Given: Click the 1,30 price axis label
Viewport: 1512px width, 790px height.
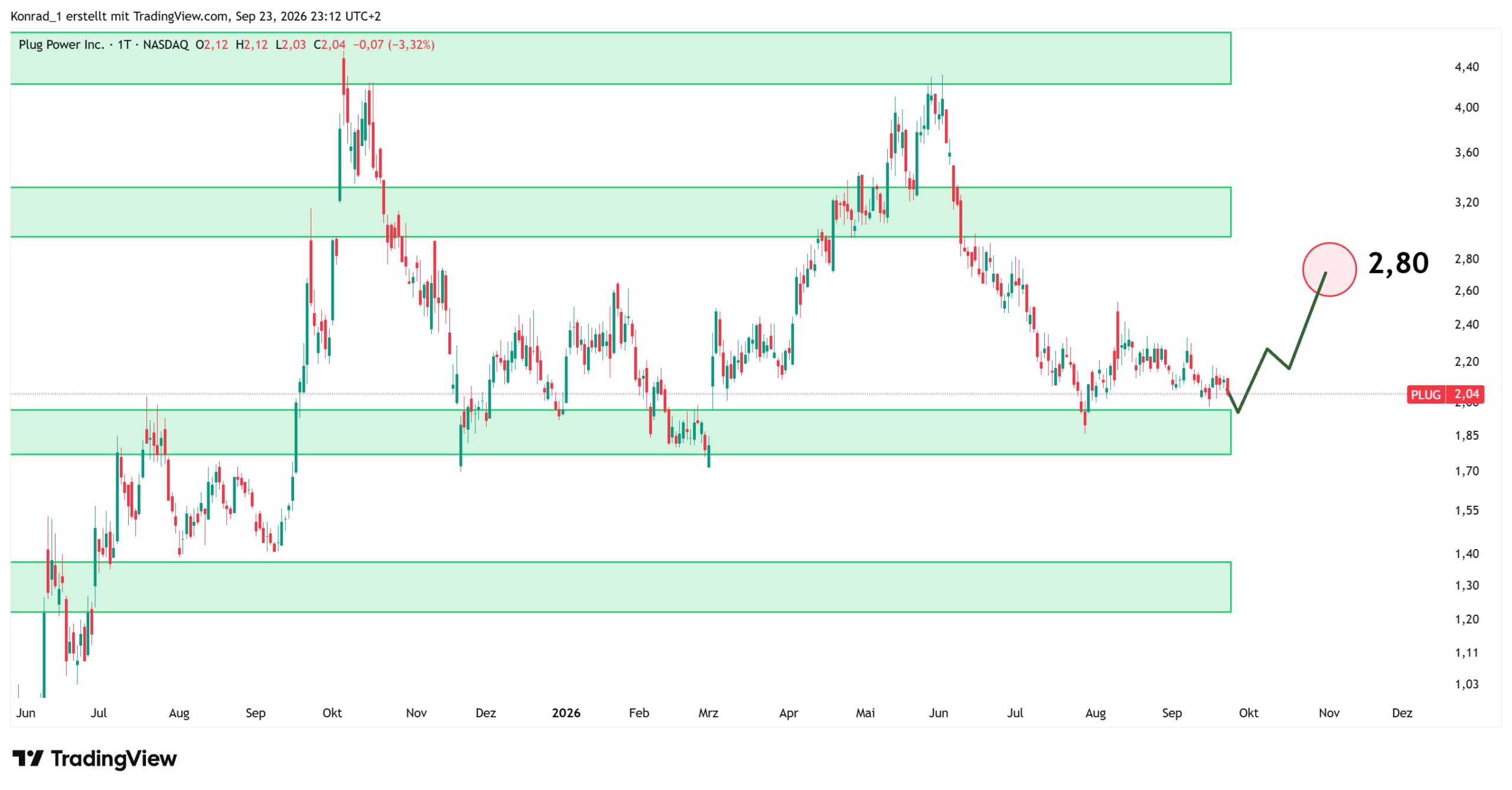Looking at the screenshot, I should 1466,586.
